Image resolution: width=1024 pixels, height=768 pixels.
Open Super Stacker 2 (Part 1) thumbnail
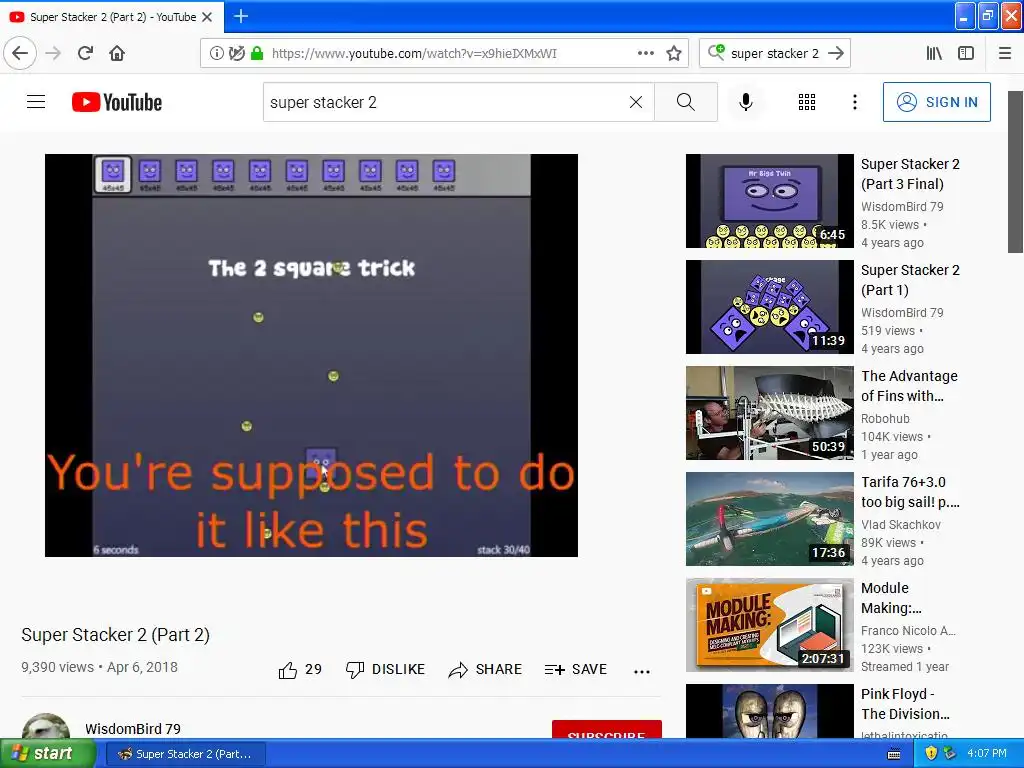769,307
